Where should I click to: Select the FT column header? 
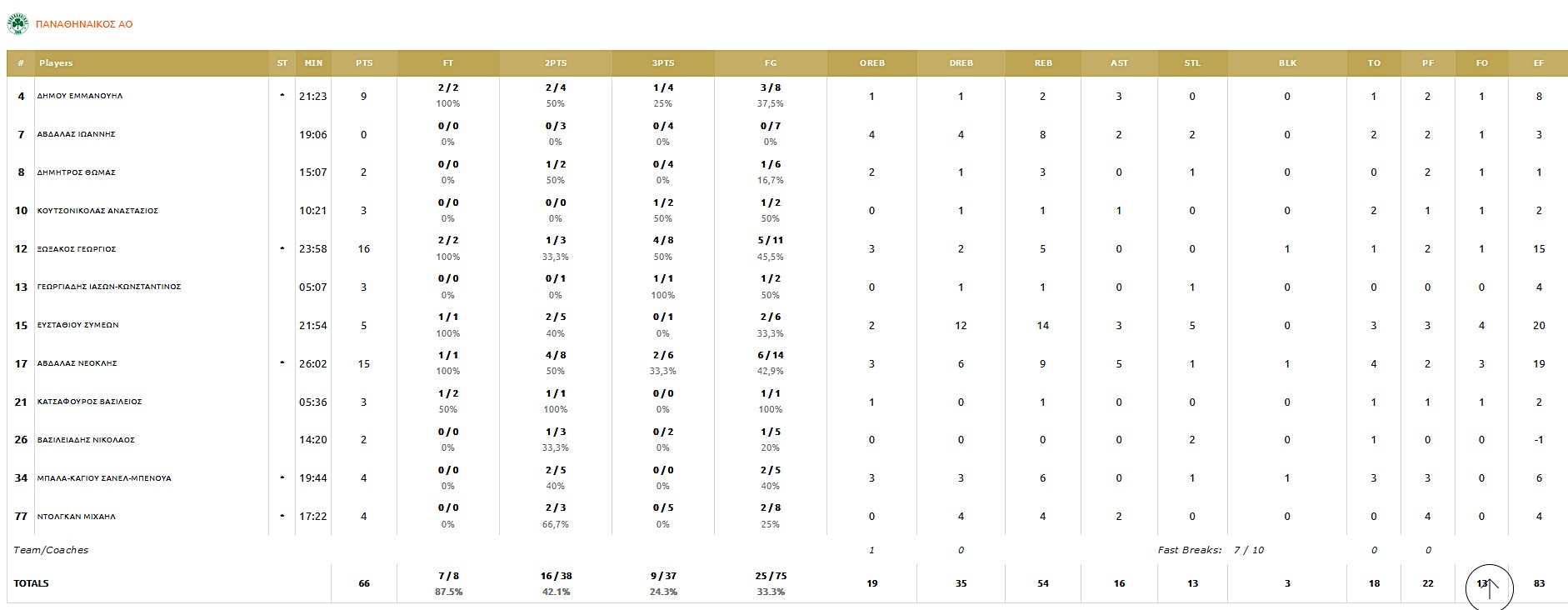click(x=448, y=63)
